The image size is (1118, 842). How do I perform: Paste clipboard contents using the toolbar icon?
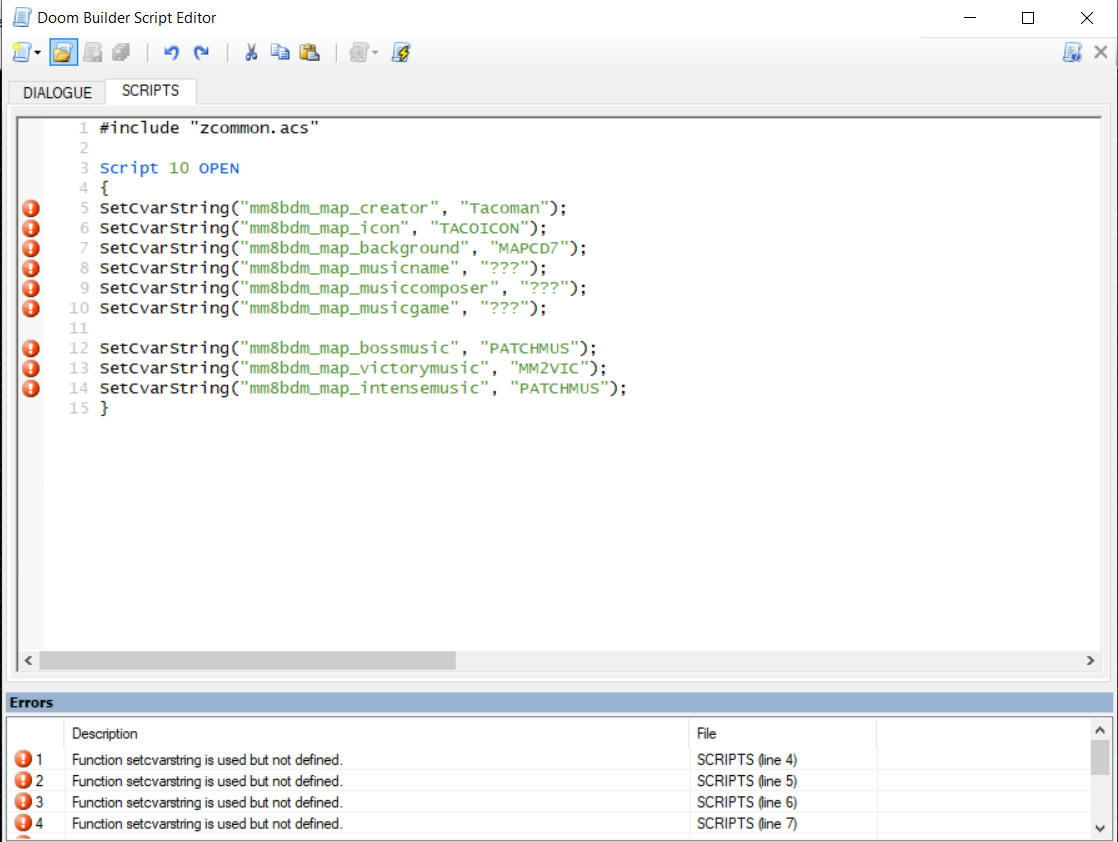(x=309, y=53)
